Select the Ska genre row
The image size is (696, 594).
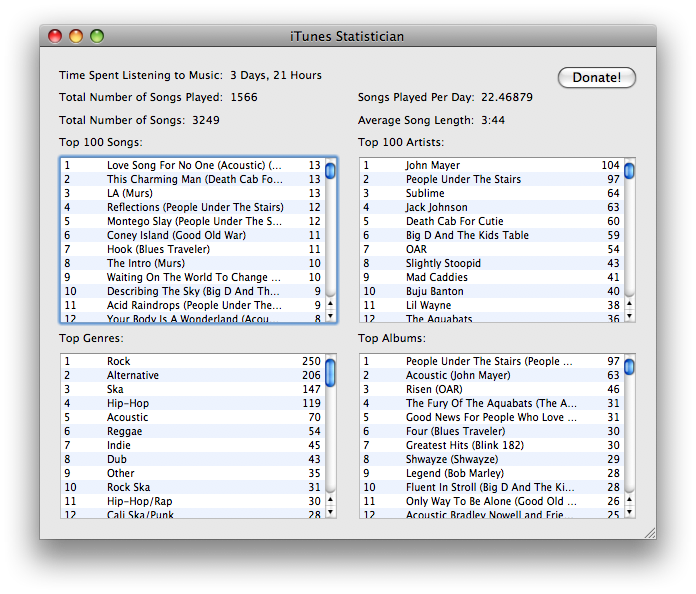click(x=193, y=389)
